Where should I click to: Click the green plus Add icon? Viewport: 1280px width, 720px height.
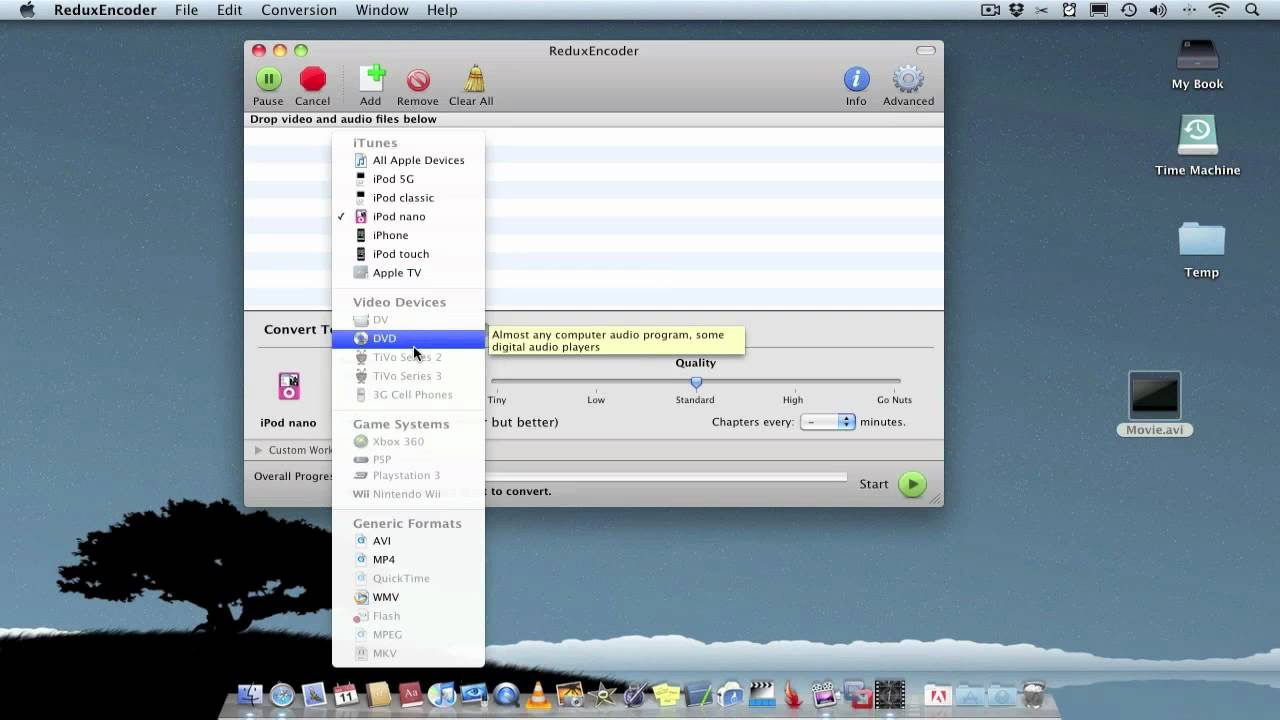[x=372, y=79]
